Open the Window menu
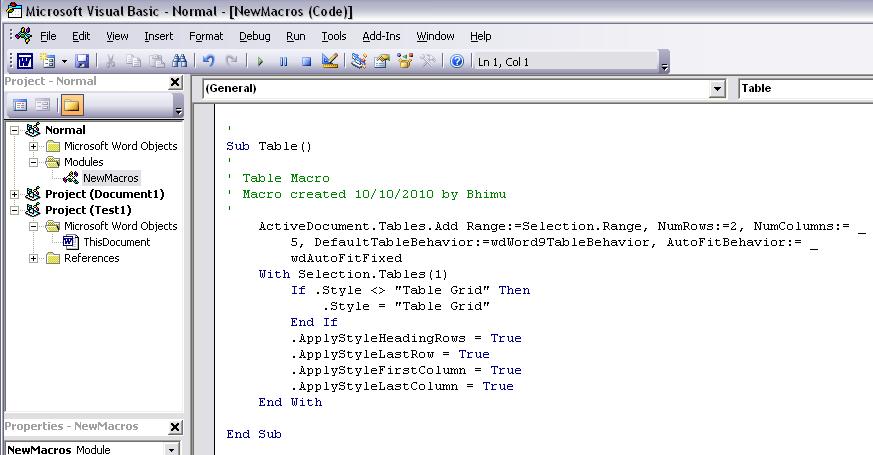Screen dimensions: 873x455 tap(435, 36)
